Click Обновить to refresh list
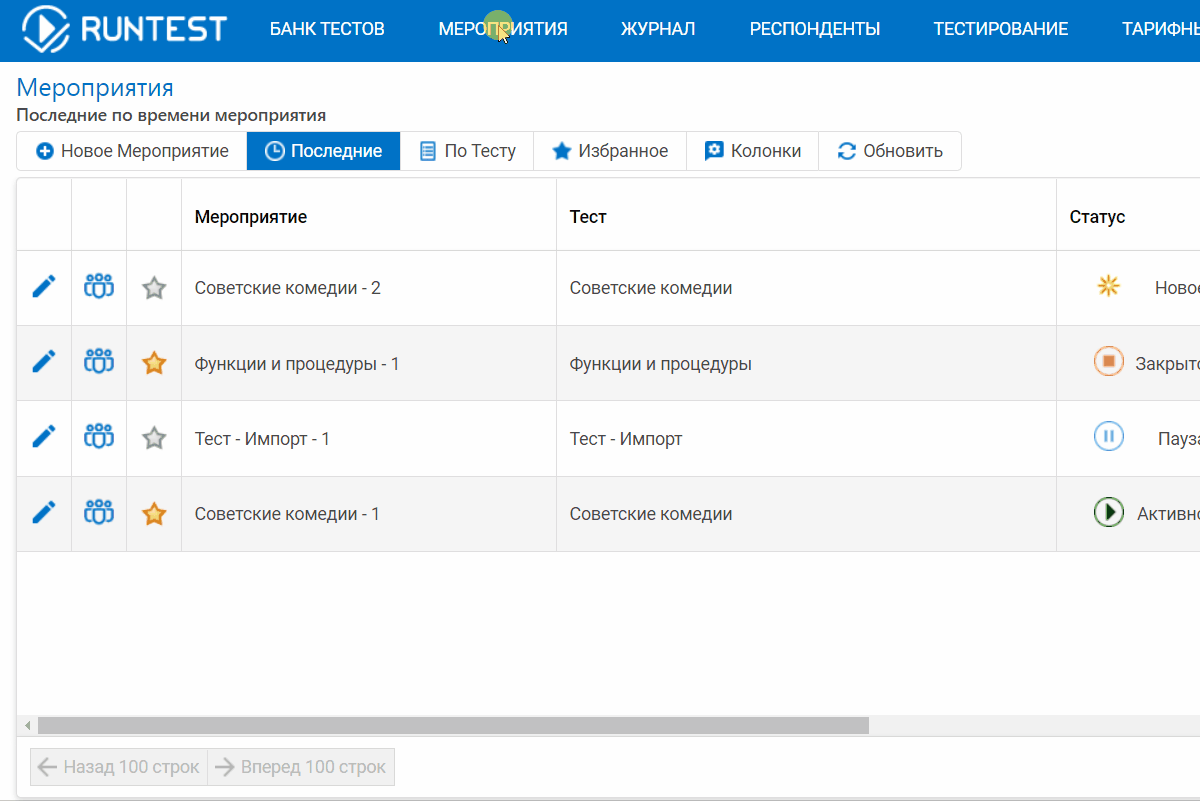The width and height of the screenshot is (1200, 801). click(x=890, y=151)
